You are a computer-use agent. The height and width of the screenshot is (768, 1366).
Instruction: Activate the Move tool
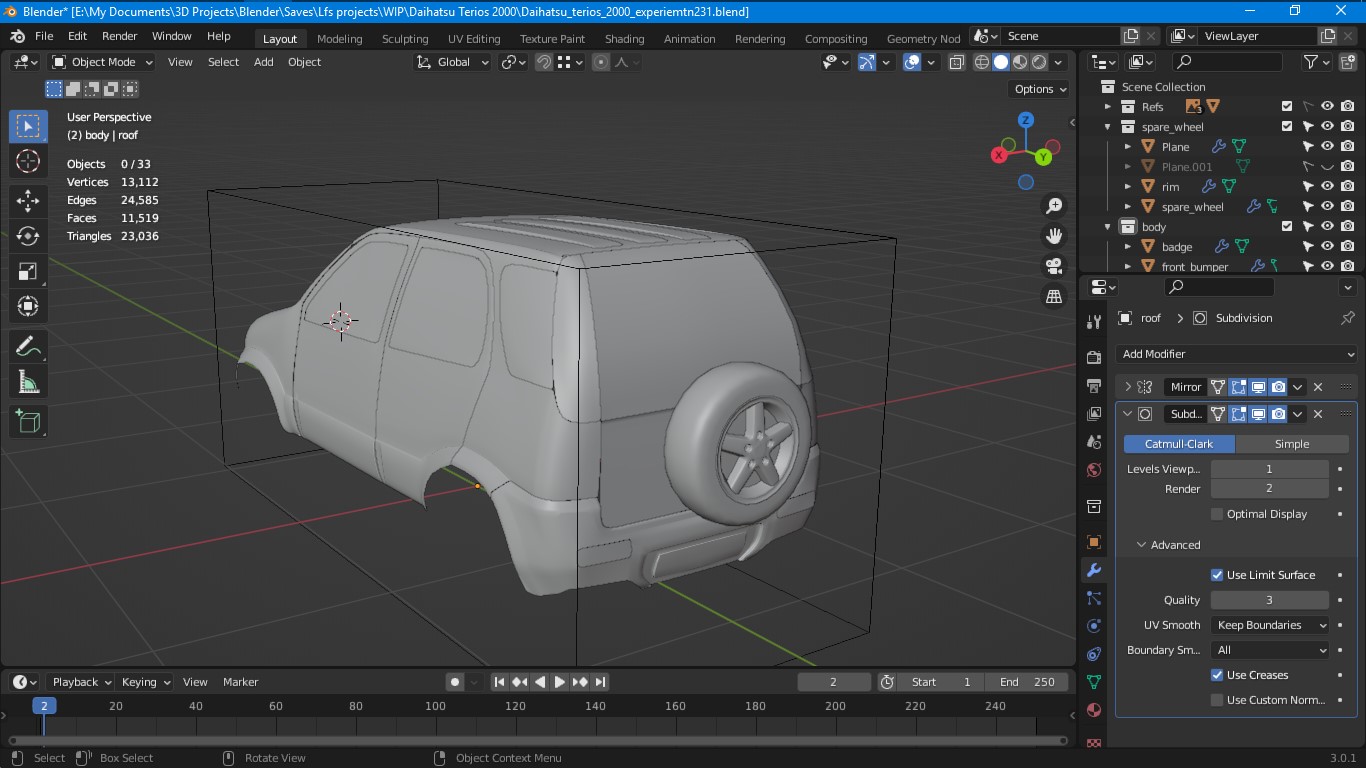point(28,201)
